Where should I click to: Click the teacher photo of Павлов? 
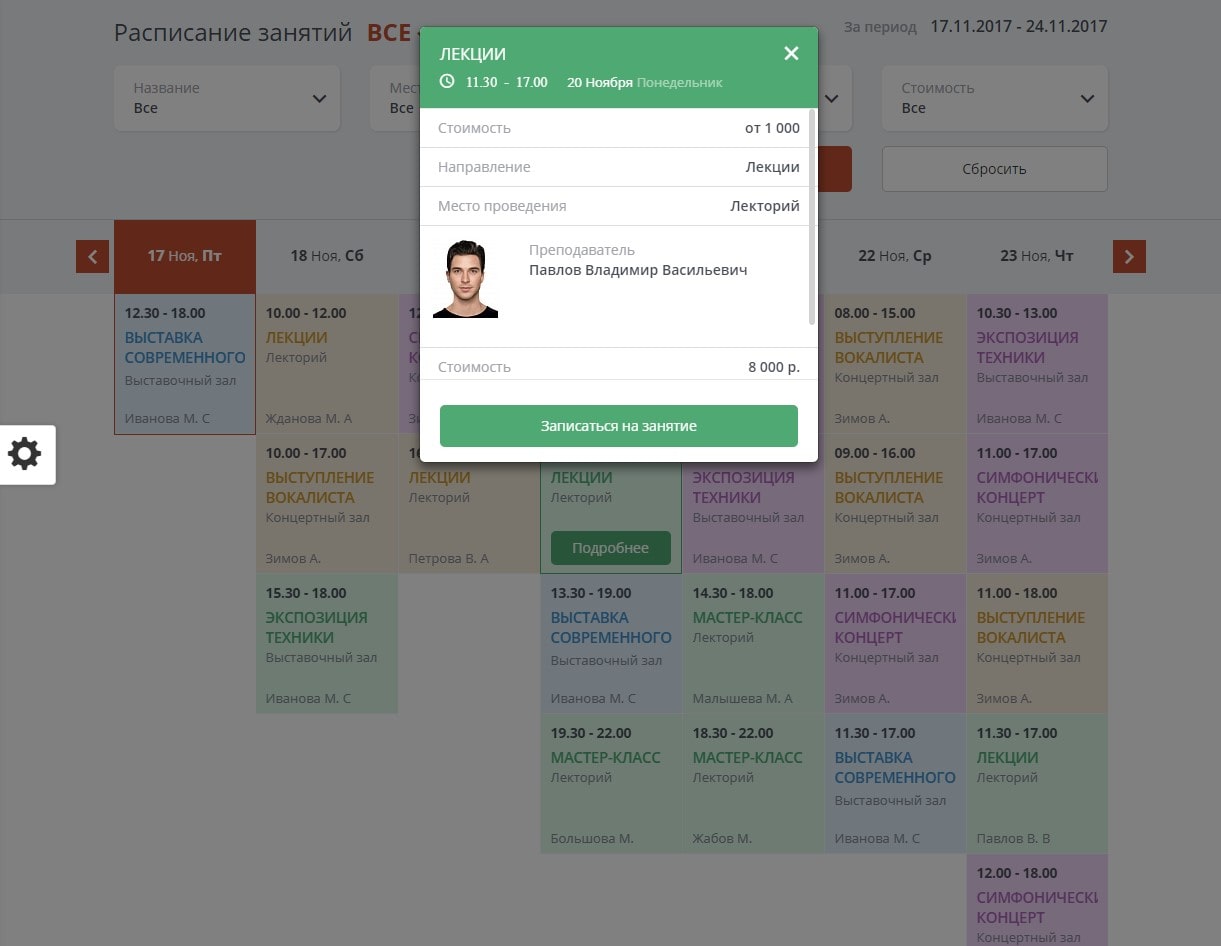(465, 279)
